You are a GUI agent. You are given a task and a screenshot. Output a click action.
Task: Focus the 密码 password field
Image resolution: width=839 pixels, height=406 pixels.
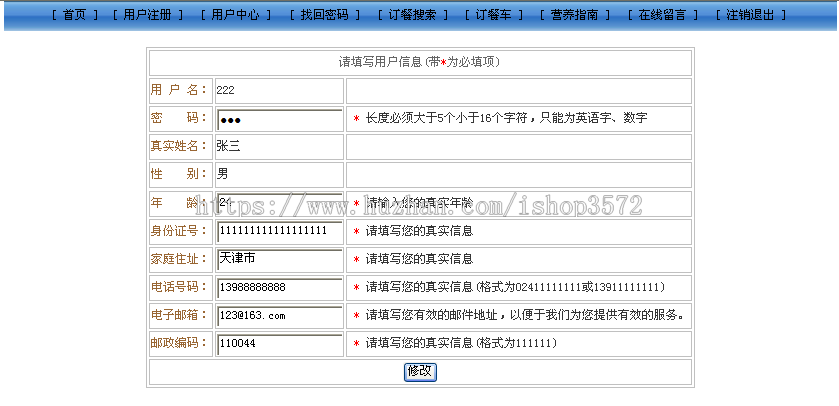click(x=279, y=120)
